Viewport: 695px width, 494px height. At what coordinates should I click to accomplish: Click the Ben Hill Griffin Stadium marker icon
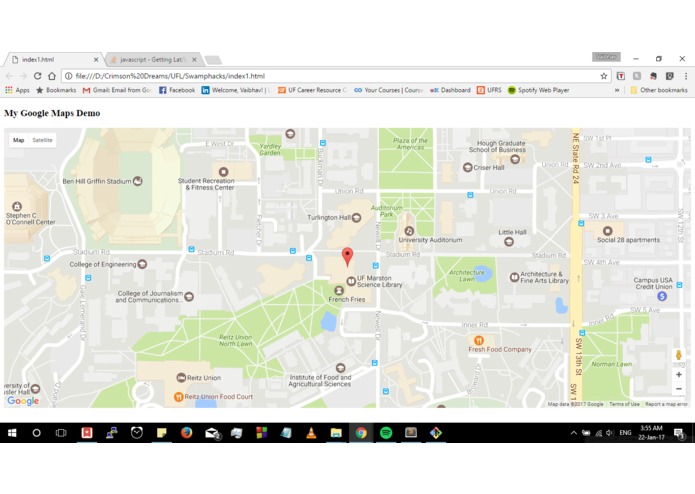138,181
